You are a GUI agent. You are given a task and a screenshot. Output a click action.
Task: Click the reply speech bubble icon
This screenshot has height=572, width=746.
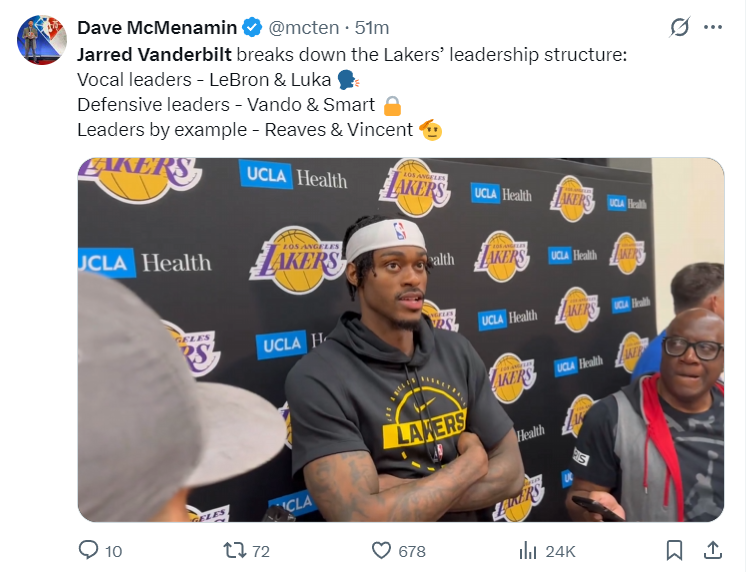point(88,550)
